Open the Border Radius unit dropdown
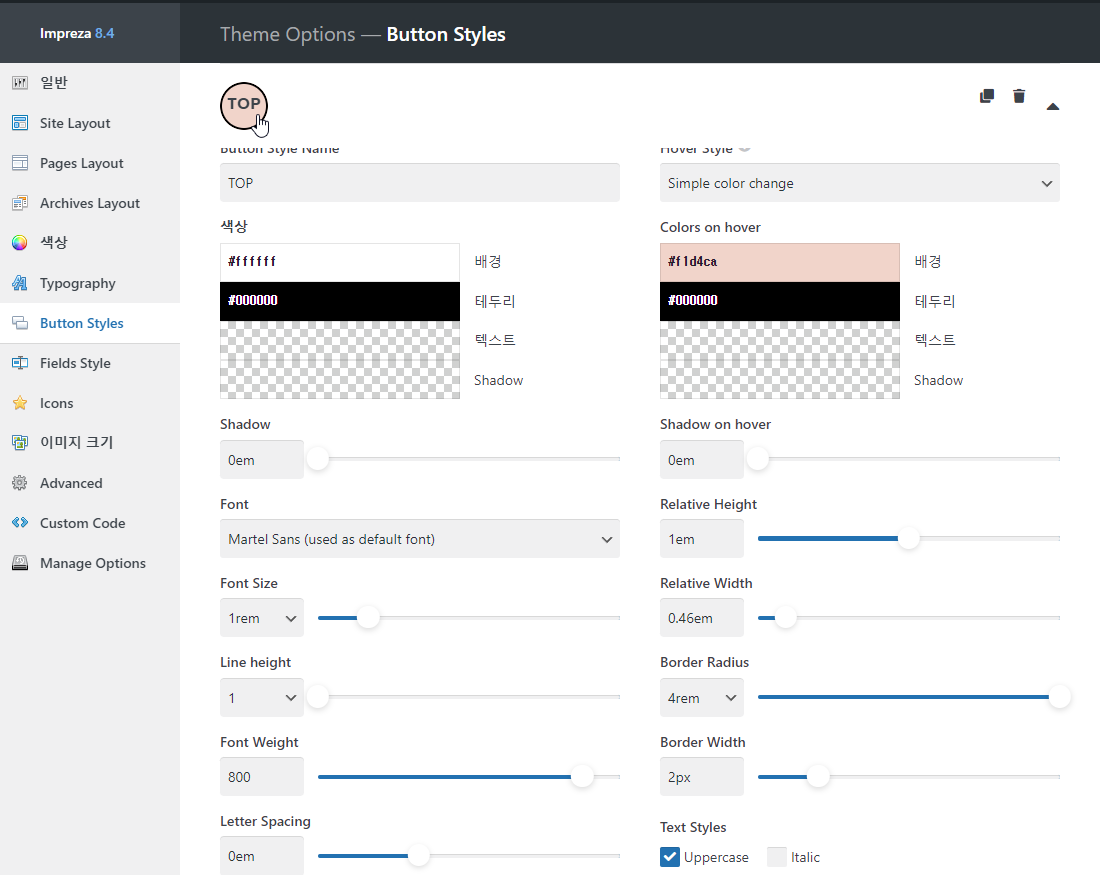The image size is (1100, 875). click(x=702, y=697)
